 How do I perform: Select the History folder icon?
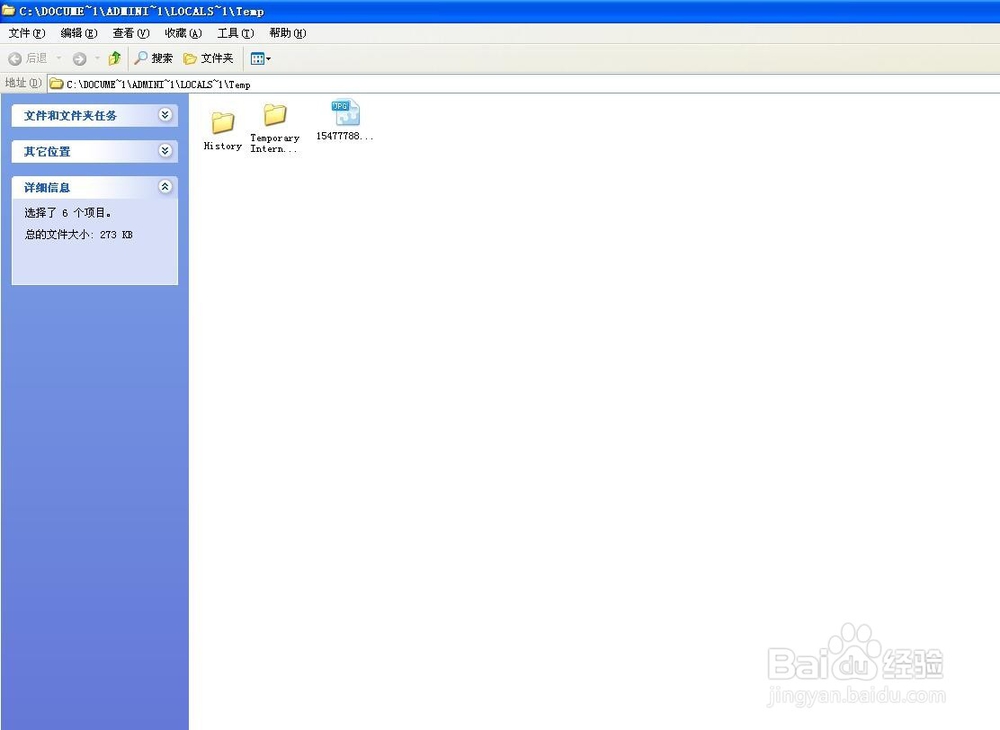[x=223, y=123]
